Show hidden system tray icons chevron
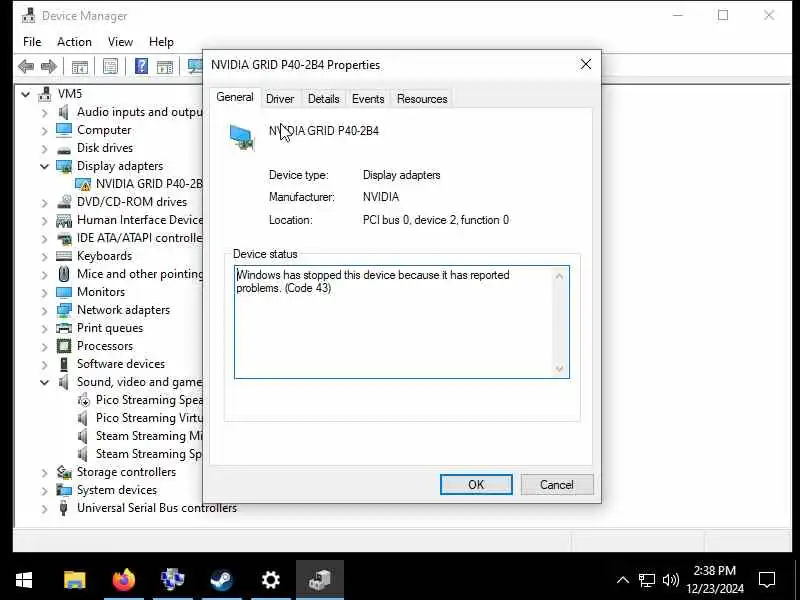The image size is (800, 600). coord(622,580)
